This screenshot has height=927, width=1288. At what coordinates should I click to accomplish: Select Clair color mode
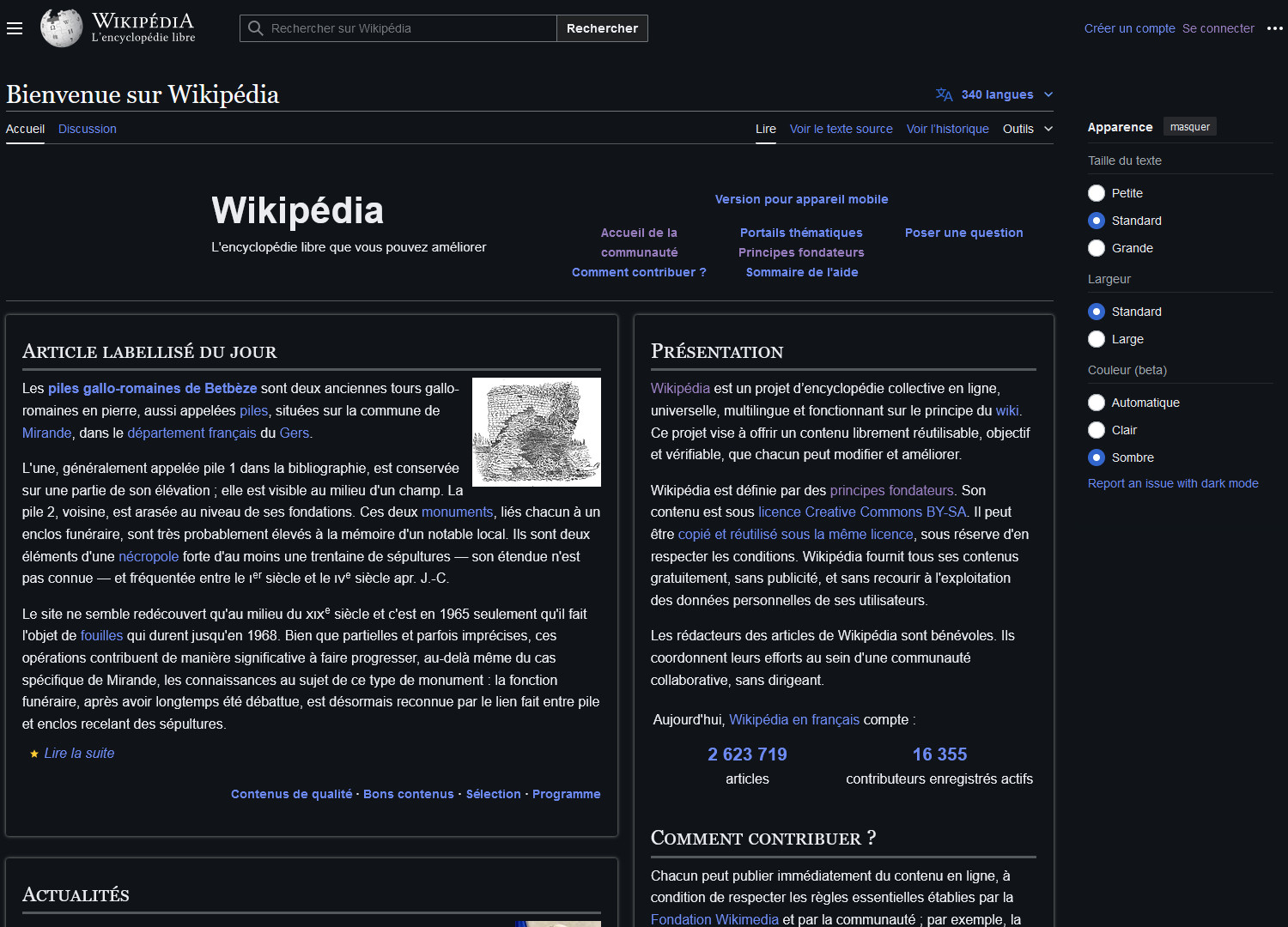pos(1097,430)
